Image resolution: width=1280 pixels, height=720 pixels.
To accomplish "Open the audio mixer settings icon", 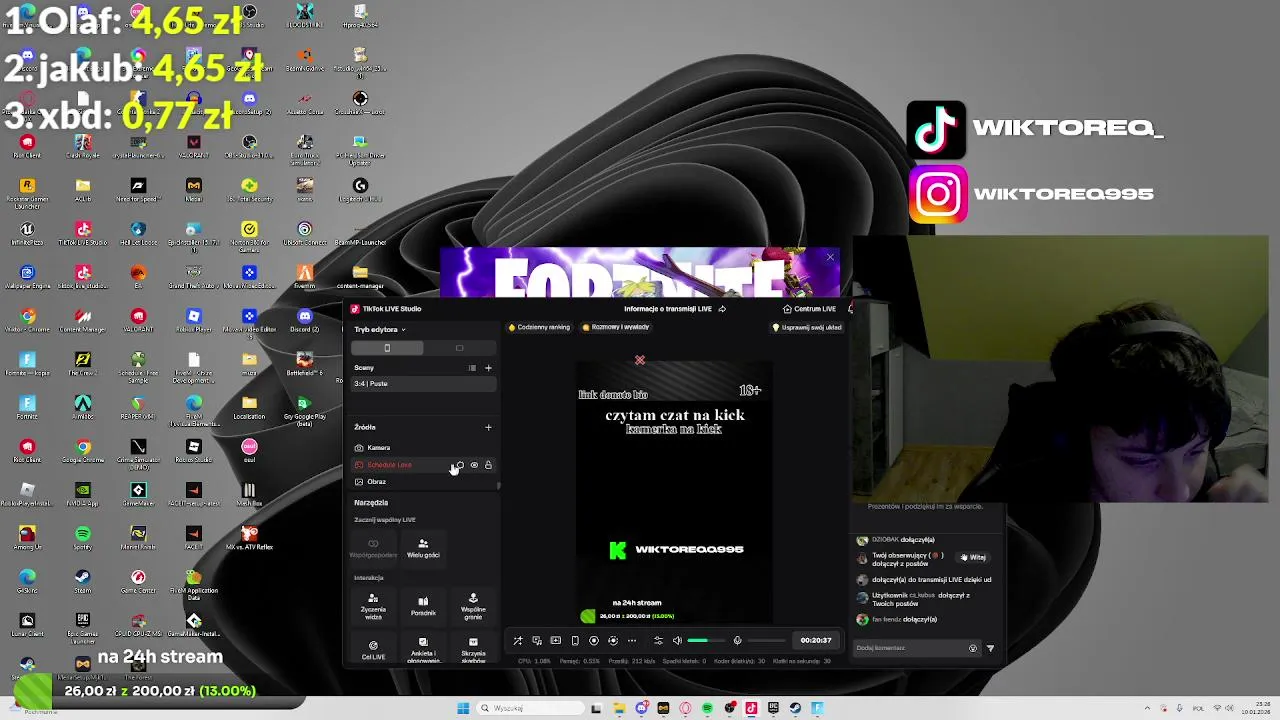I will 658,641.
